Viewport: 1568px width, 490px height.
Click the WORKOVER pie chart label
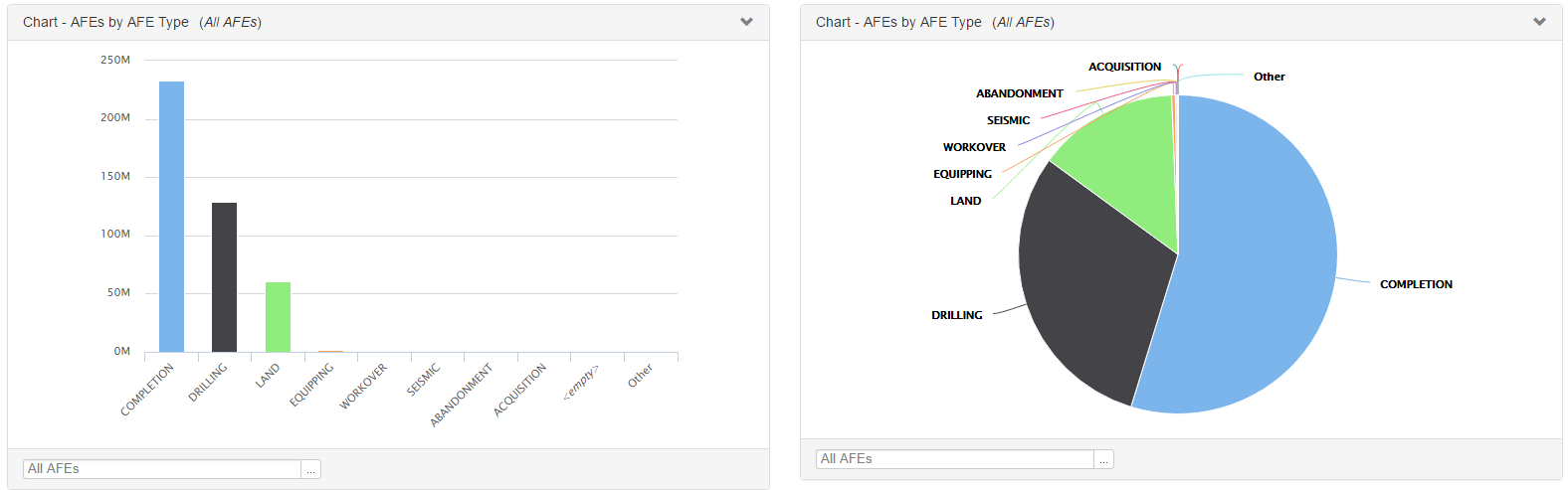click(974, 147)
